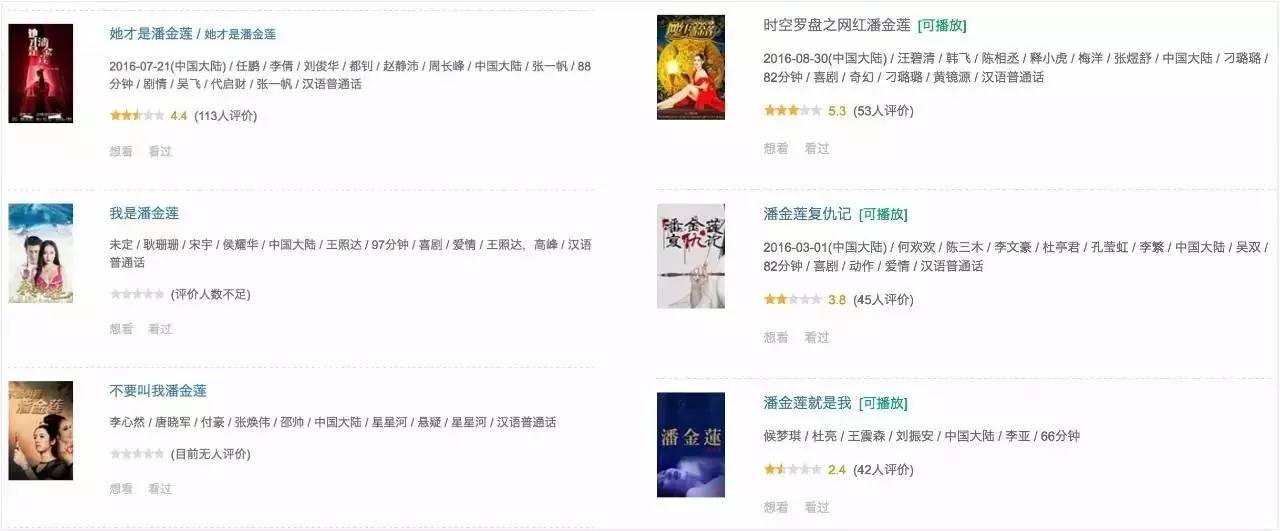The height and width of the screenshot is (531, 1280).
Task: Open the 潘金莲就是我 poster thumbnail
Action: pos(691,445)
